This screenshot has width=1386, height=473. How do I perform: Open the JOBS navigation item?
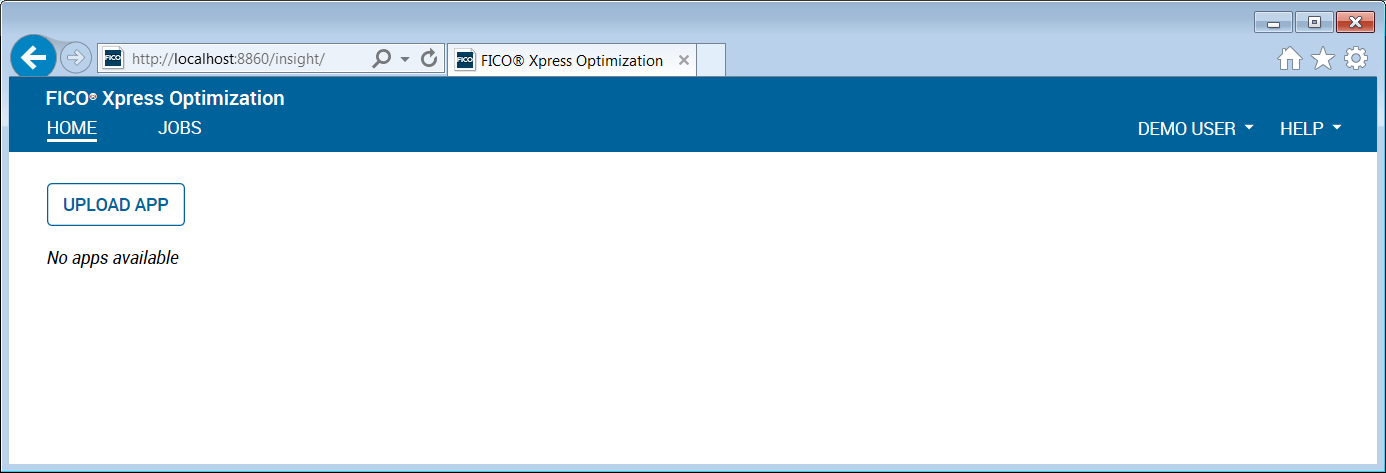[x=180, y=128]
